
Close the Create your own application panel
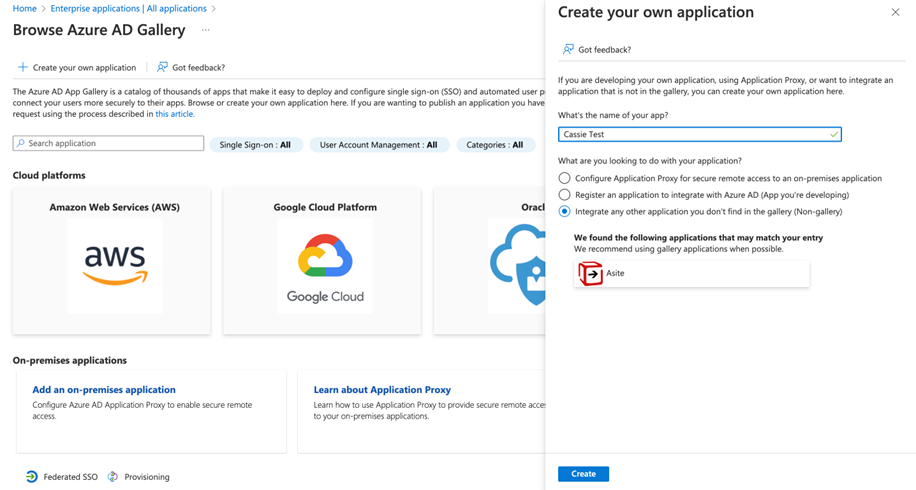(x=895, y=13)
